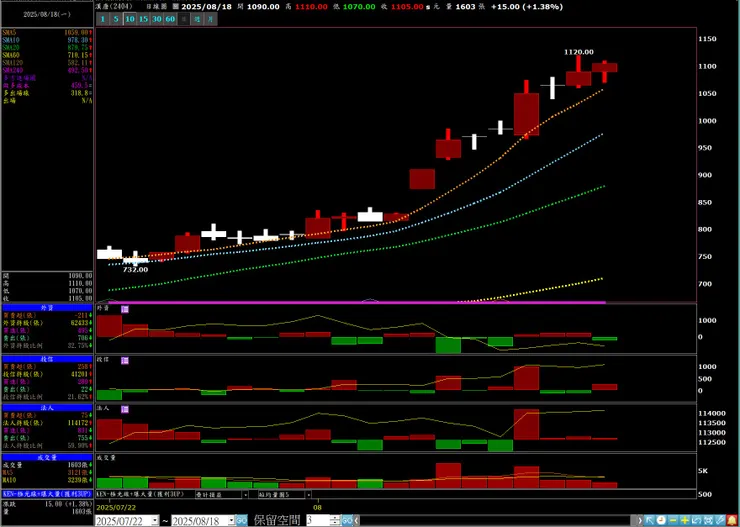Open the start date 2025/07/22 dropdown
Viewport: 740px width, 527px height.
tap(155, 520)
